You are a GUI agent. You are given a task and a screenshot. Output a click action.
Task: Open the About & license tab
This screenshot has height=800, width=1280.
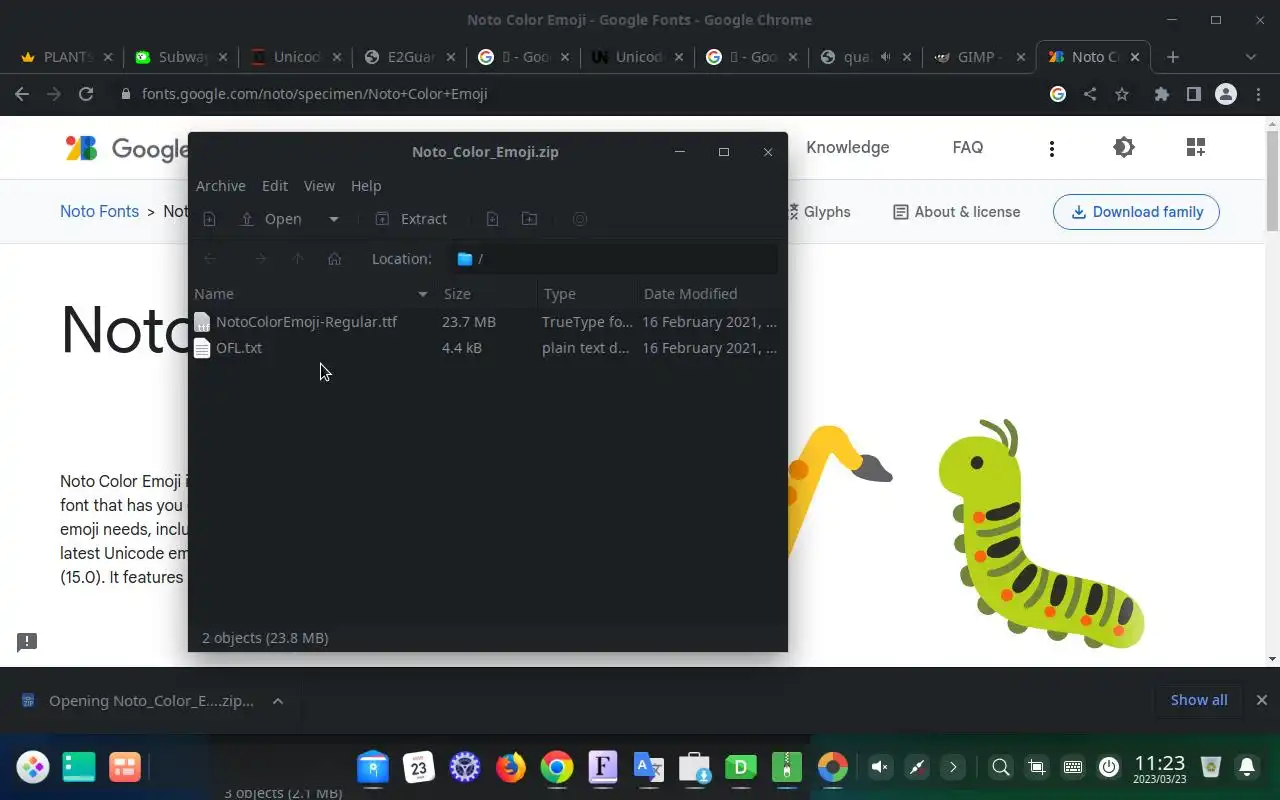click(957, 212)
